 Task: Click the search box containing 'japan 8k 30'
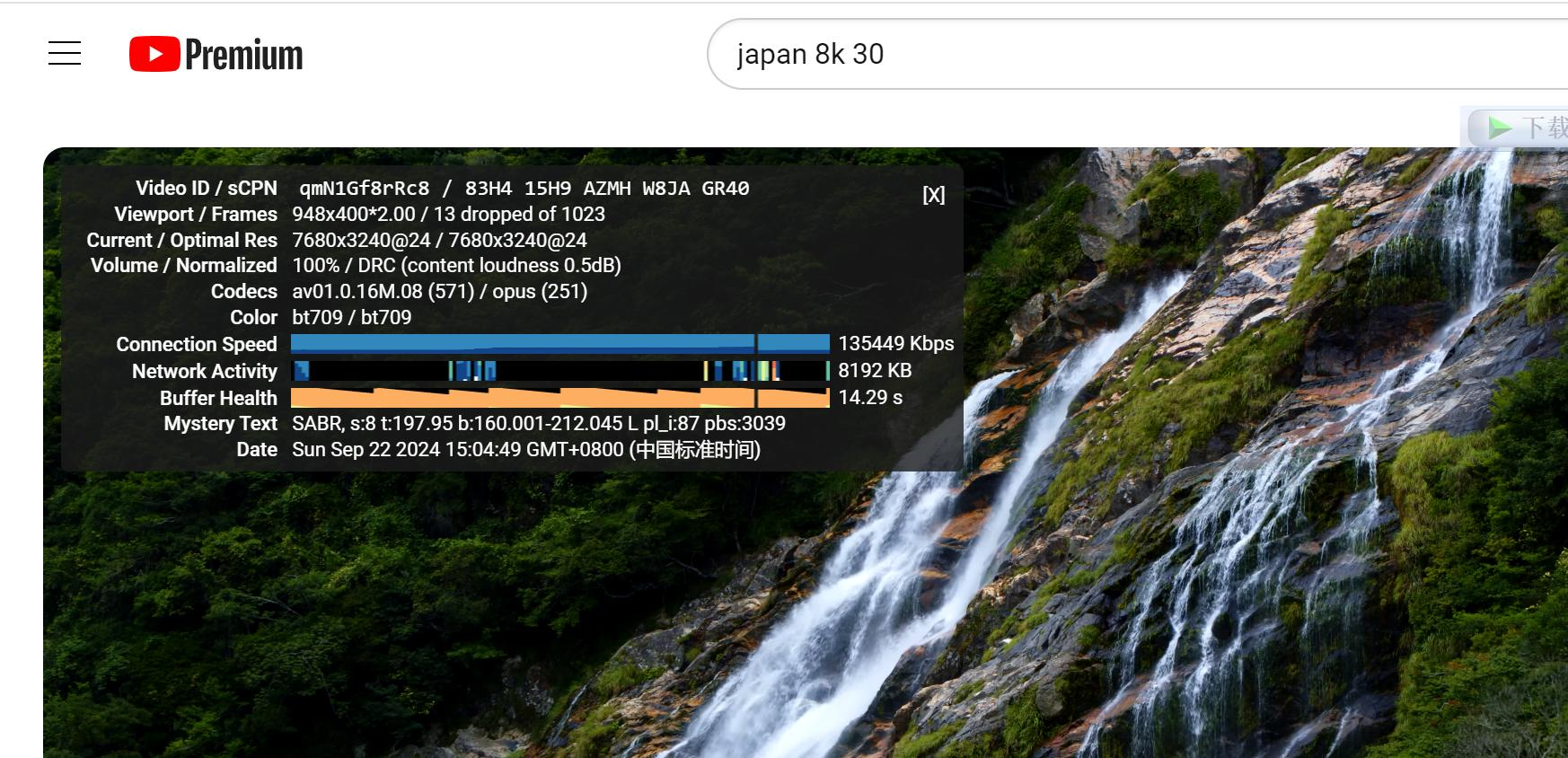(1137, 54)
